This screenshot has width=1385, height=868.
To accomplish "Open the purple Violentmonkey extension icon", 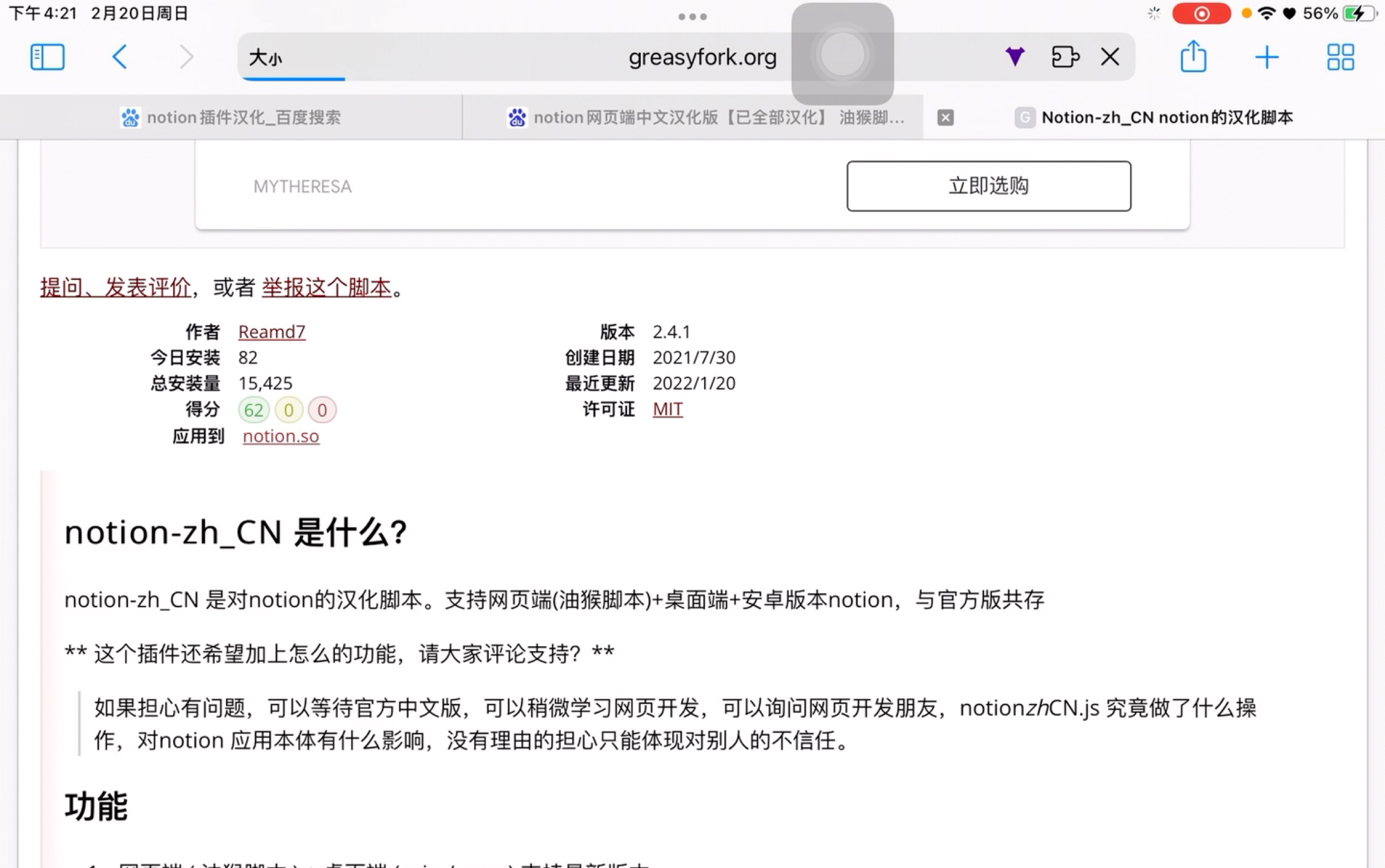I will (x=1015, y=57).
